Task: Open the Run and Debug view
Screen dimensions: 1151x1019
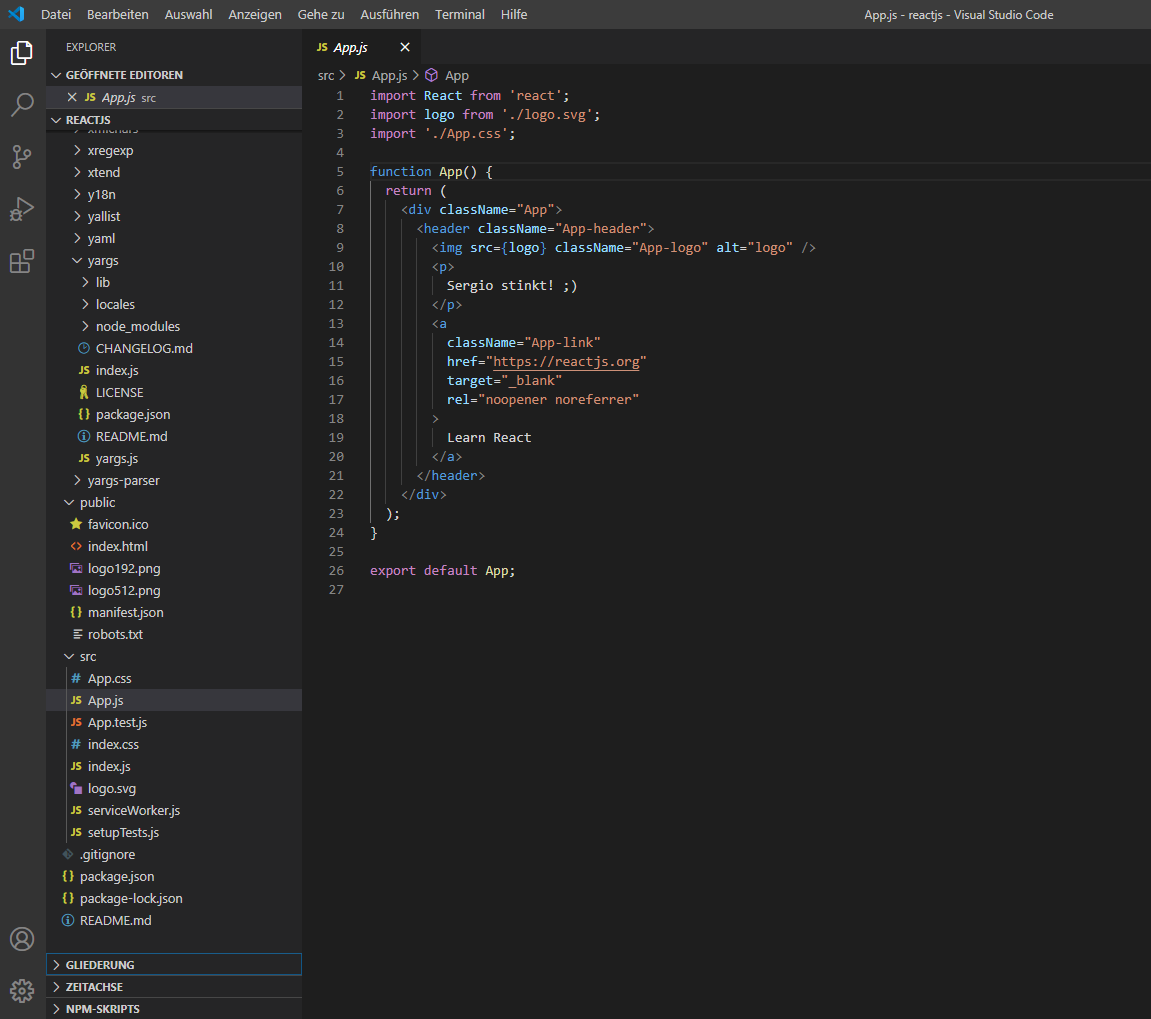Action: tap(22, 209)
